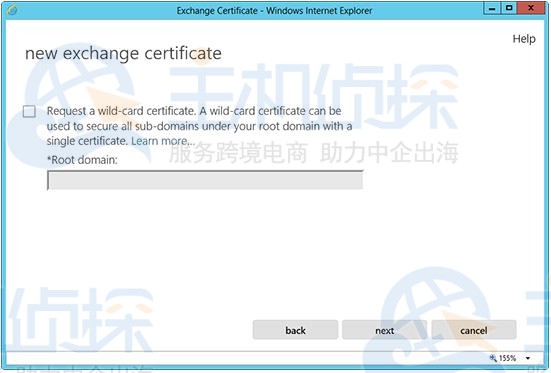Image resolution: width=551 pixels, height=373 pixels.
Task: Open the Learn more link
Action: pyautogui.click(x=163, y=141)
